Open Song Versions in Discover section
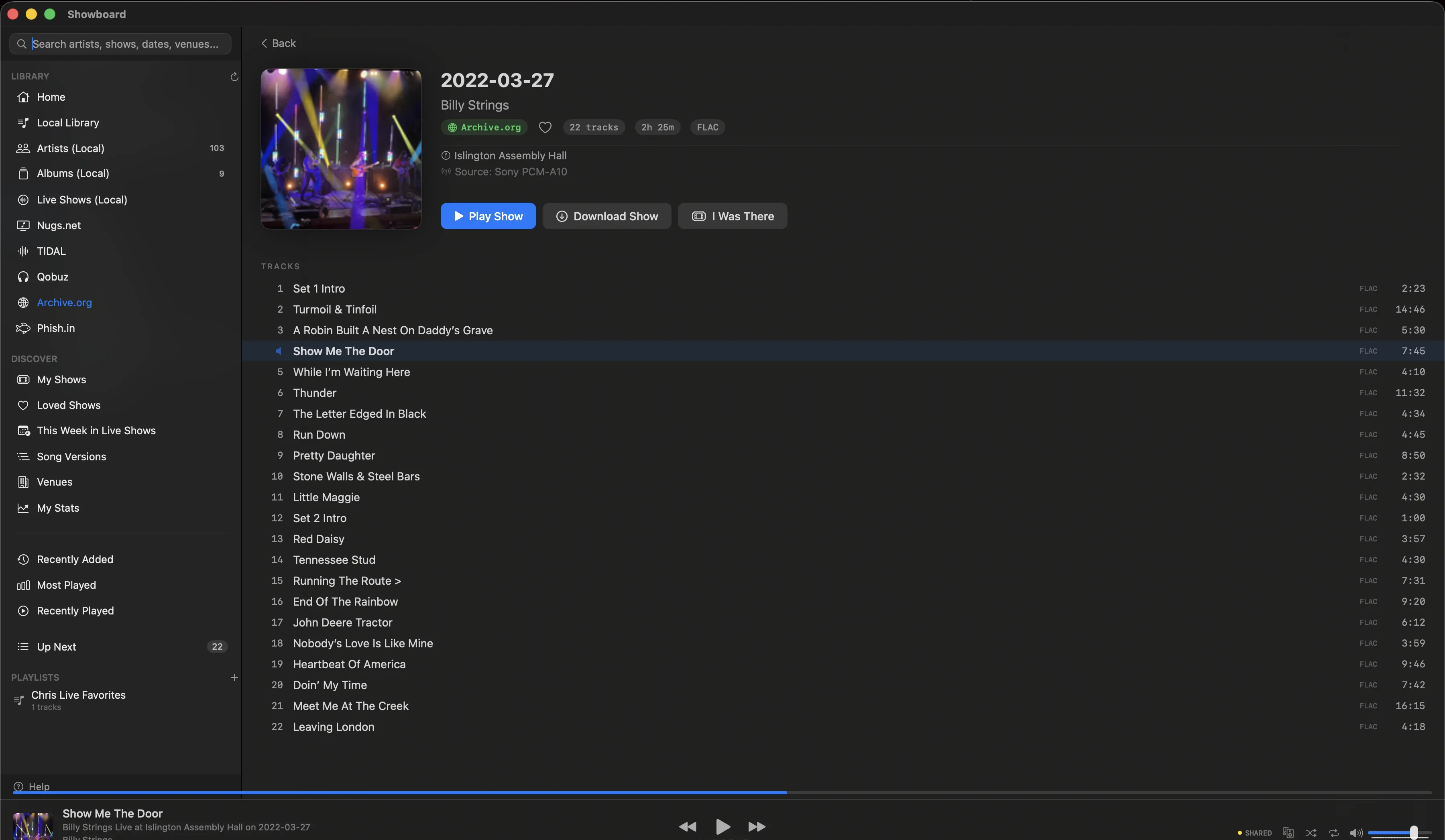The height and width of the screenshot is (840, 1445). pyautogui.click(x=71, y=456)
